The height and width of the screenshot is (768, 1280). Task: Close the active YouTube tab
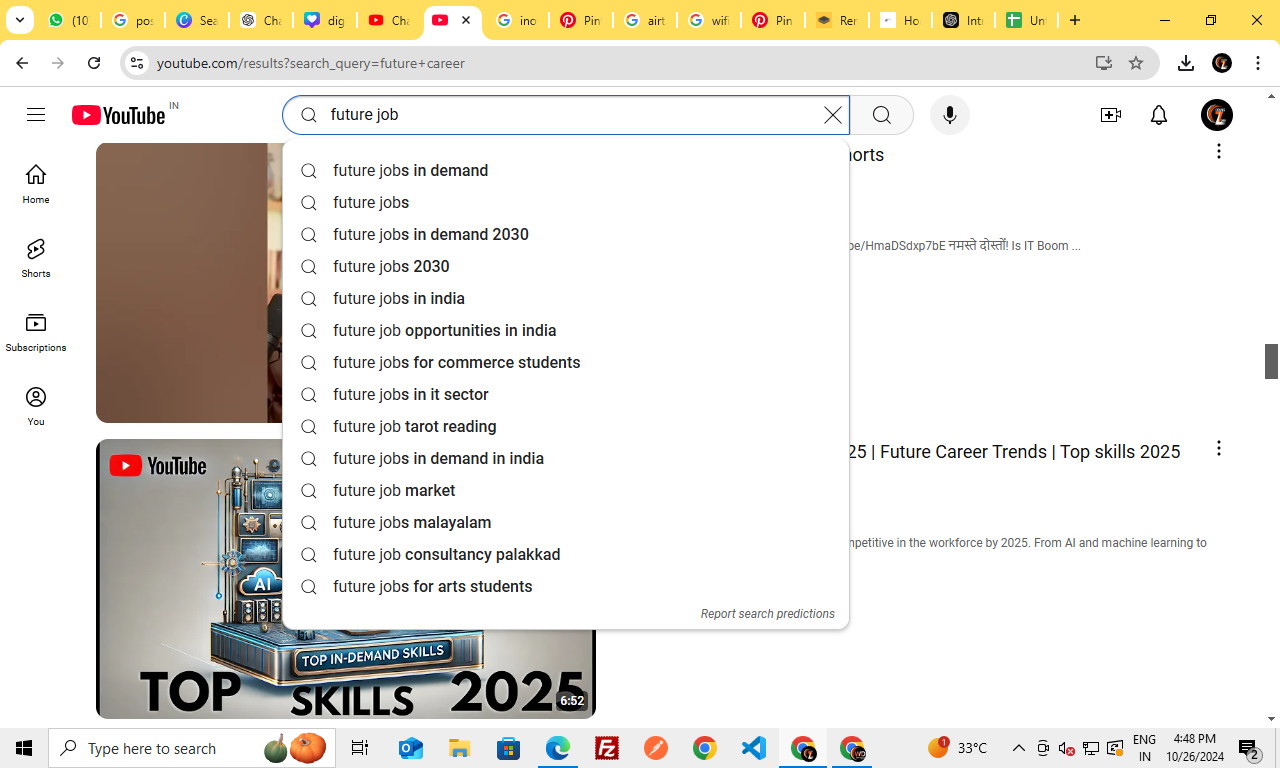pos(466,20)
